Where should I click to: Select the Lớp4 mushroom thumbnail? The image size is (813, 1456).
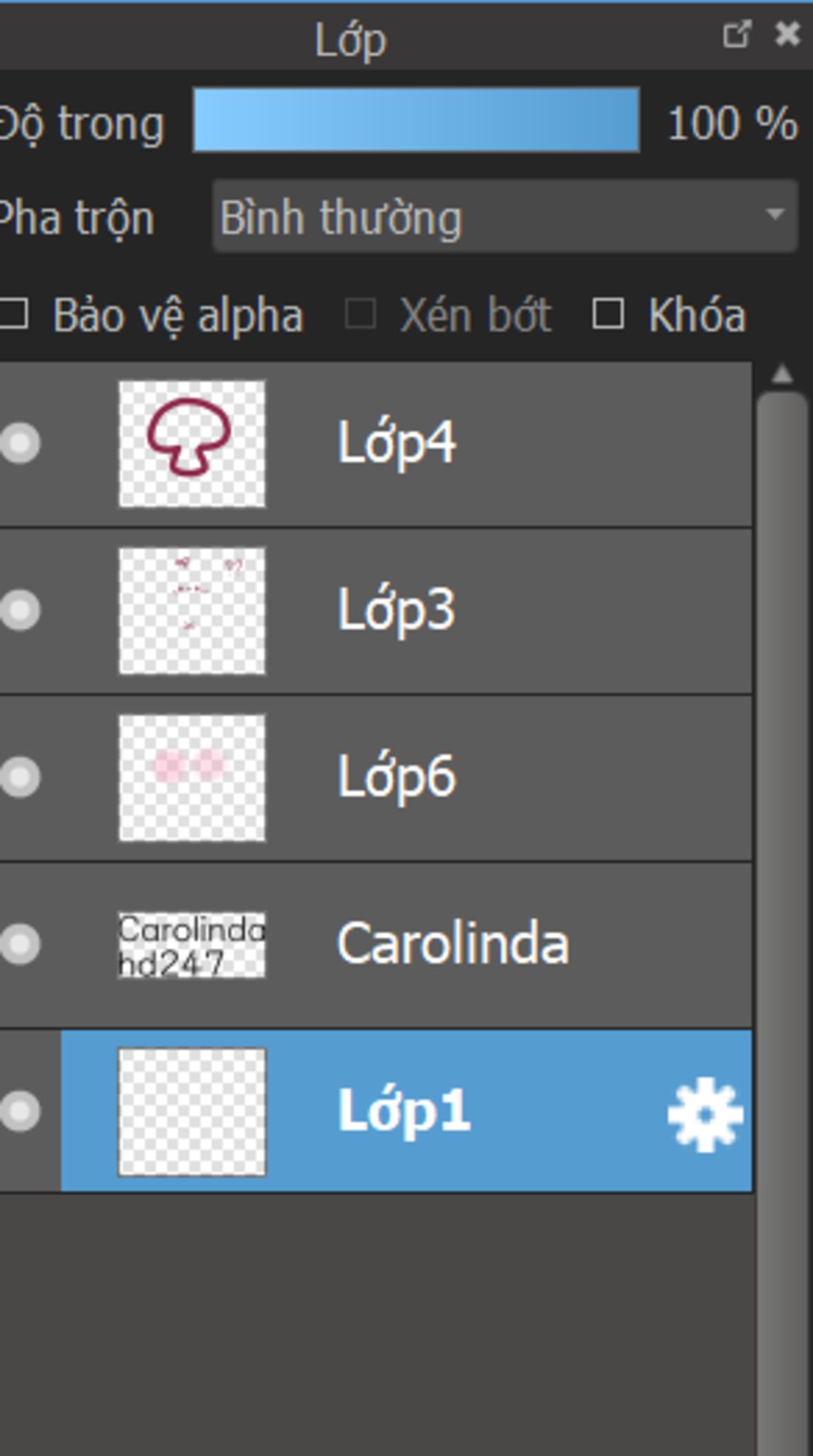point(192,443)
